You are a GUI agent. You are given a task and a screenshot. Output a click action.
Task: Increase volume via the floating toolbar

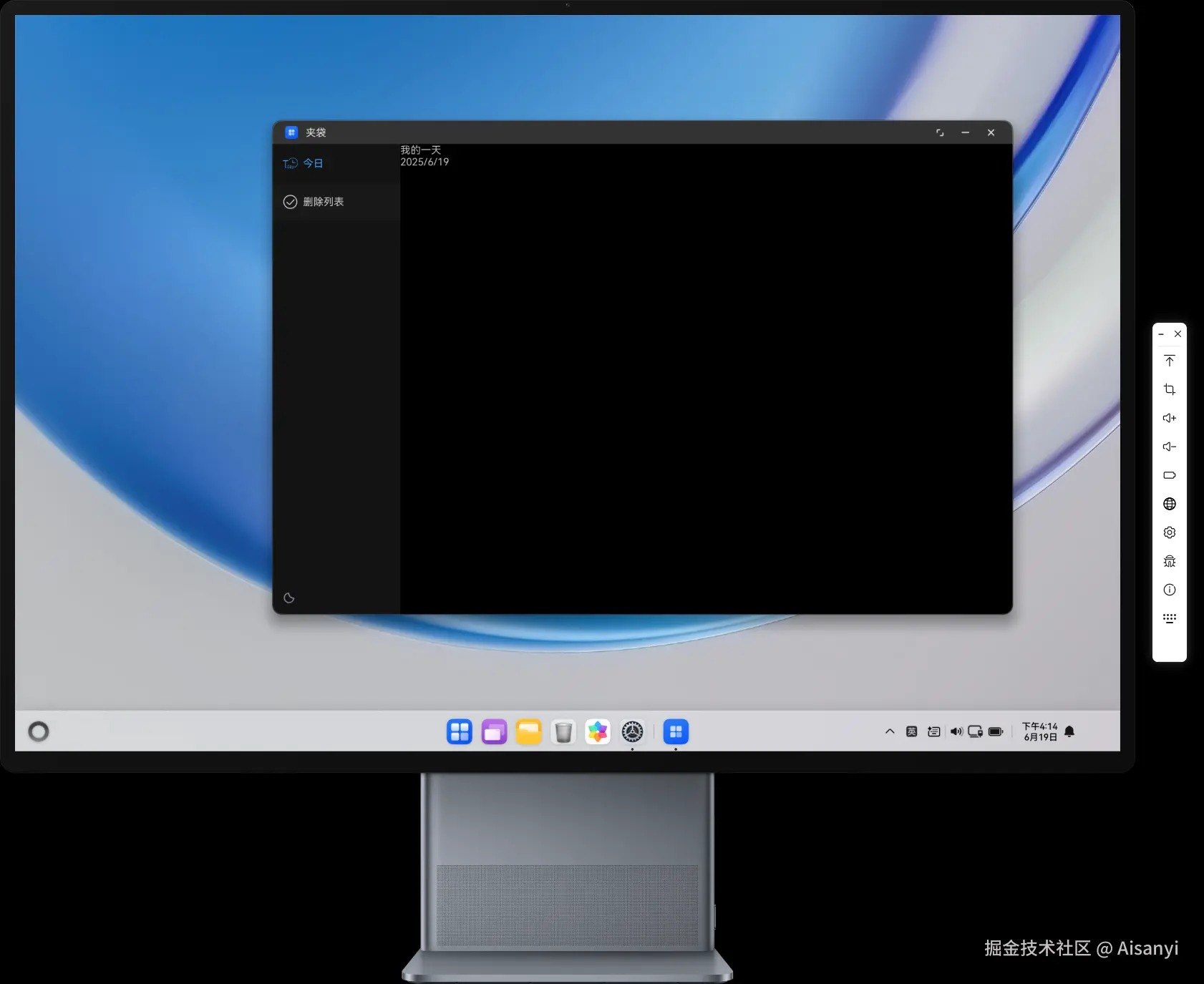click(1170, 417)
